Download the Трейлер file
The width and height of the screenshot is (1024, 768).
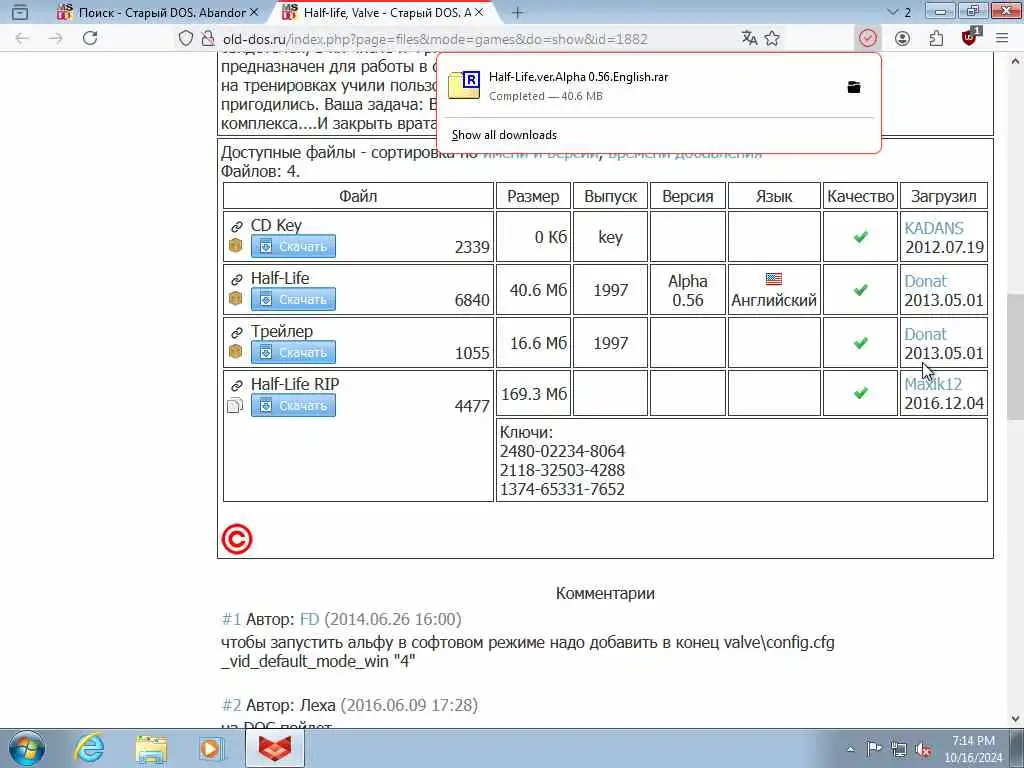click(x=293, y=352)
